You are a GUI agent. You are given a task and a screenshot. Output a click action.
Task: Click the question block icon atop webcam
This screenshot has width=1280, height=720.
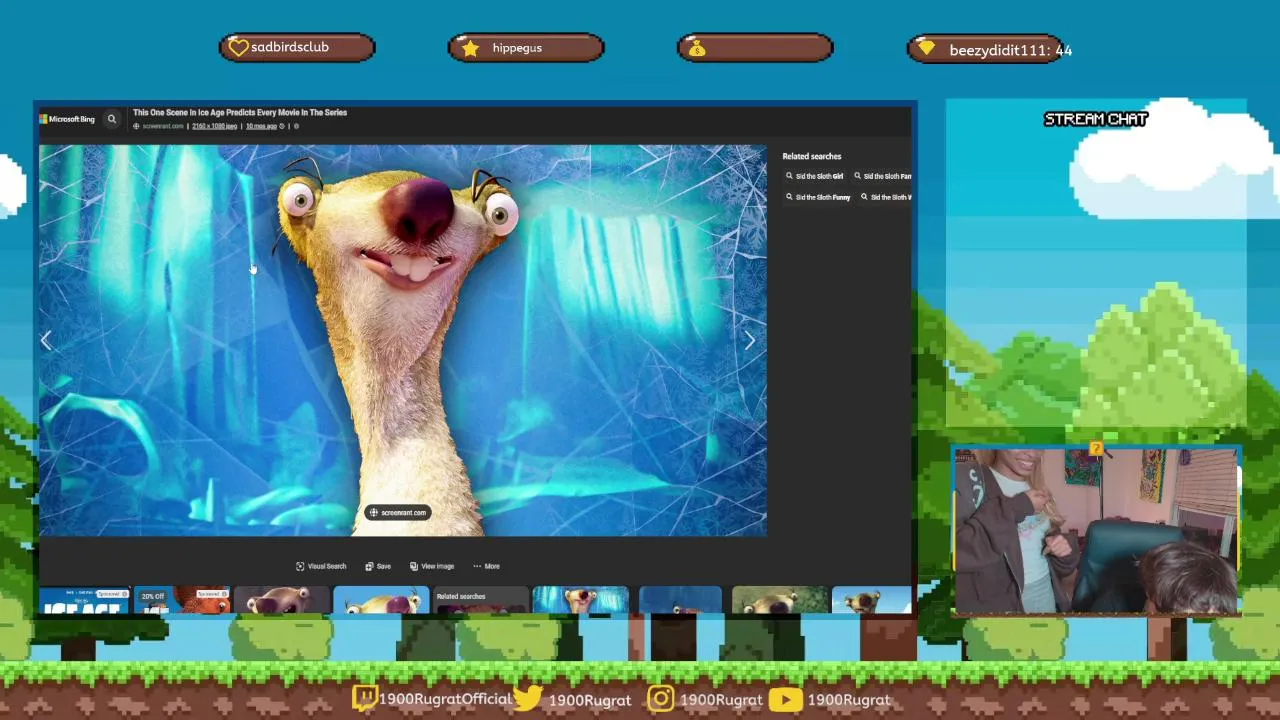point(1096,449)
